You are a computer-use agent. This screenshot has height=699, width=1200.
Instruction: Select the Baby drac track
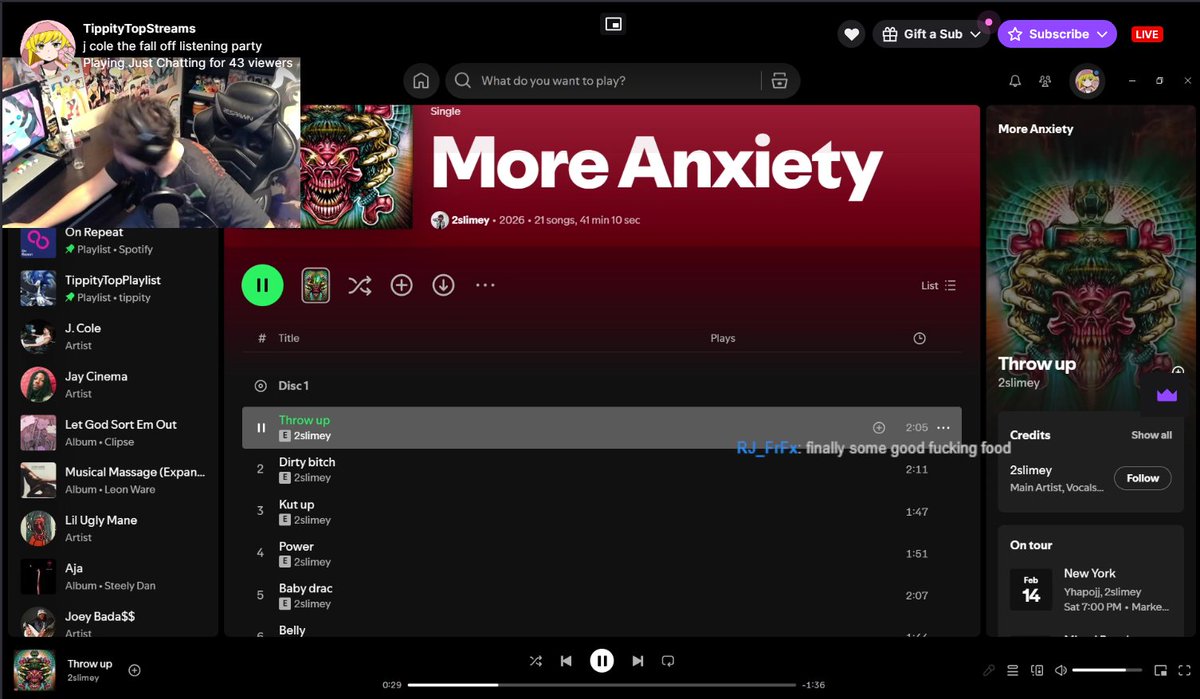602,595
